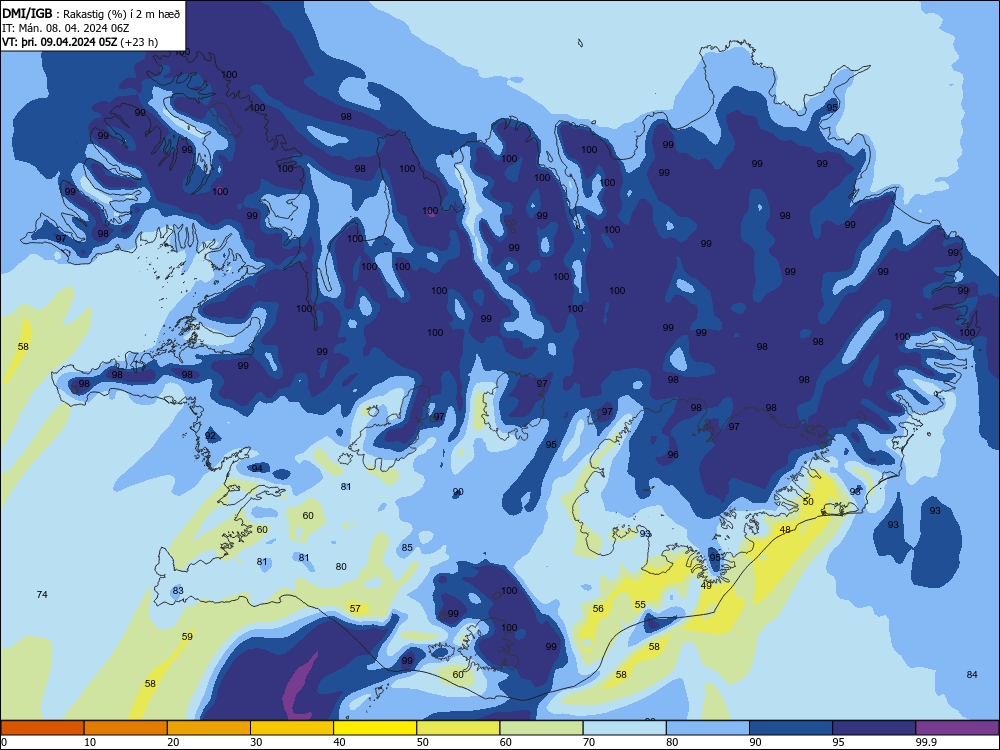The height and width of the screenshot is (750, 1000).
Task: Click the medium blue 90–95 legend swatch
Action: pos(791,728)
